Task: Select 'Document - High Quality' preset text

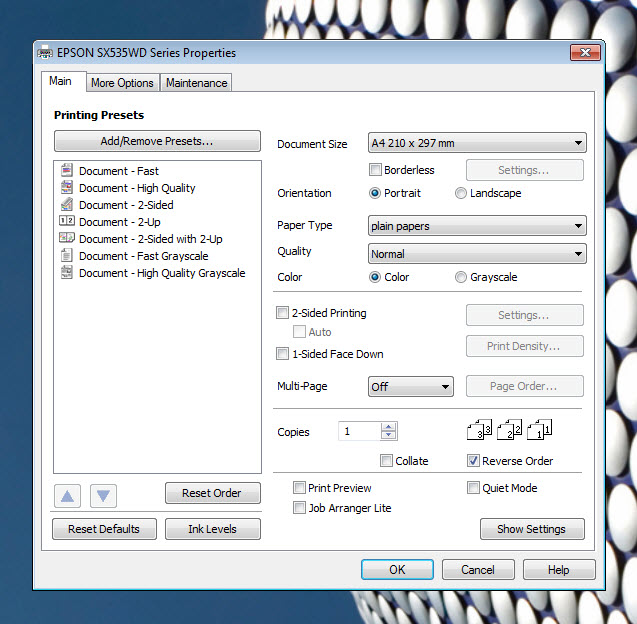Action: [137, 188]
